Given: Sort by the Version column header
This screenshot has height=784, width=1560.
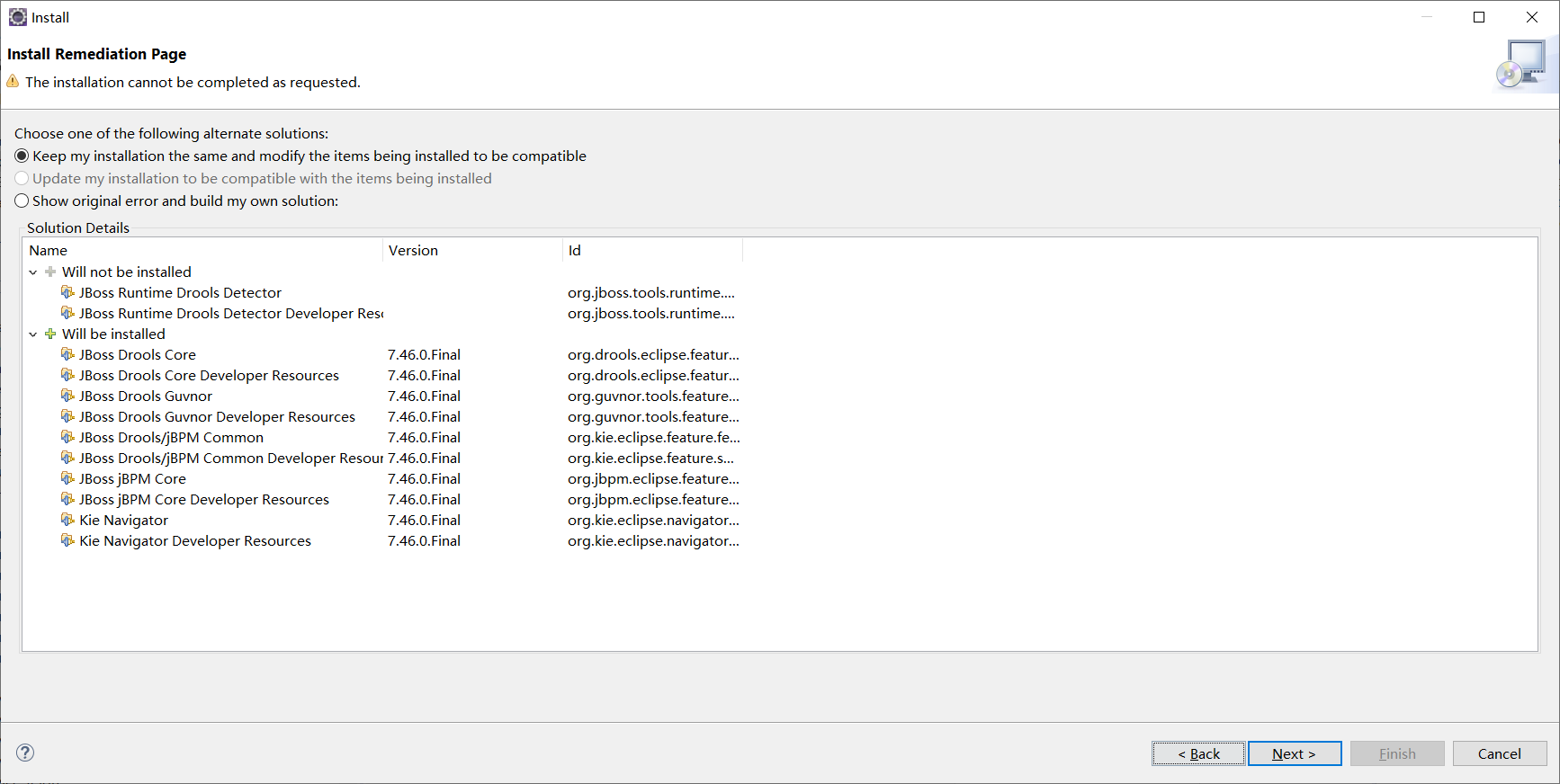Looking at the screenshot, I should click(473, 250).
